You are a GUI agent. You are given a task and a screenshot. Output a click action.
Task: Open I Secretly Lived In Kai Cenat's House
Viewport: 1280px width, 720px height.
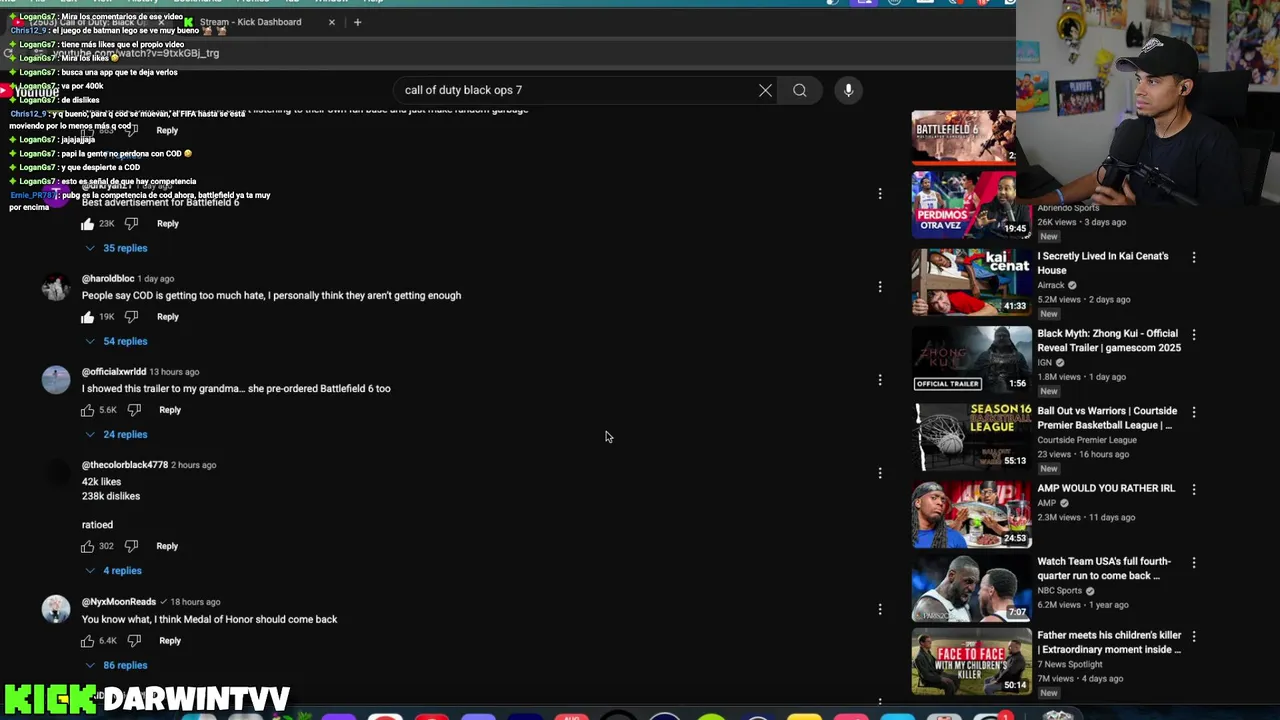[x=1103, y=263]
